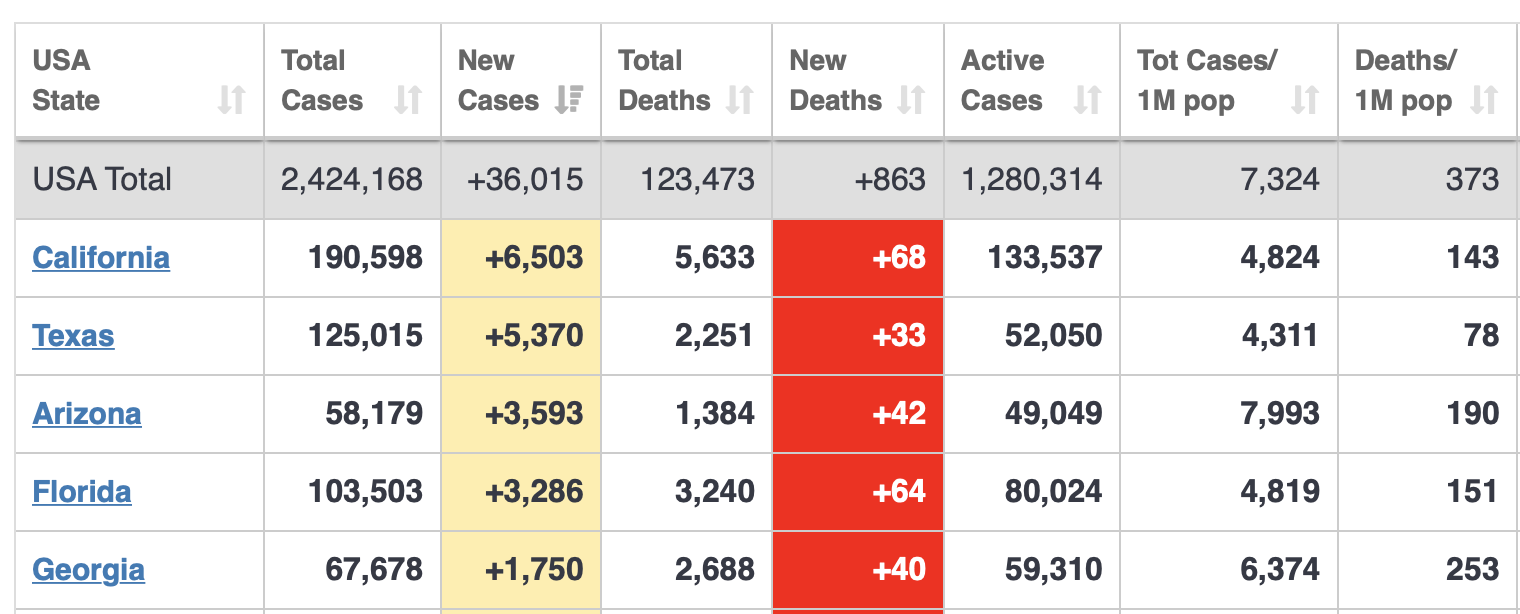Screen dimensions: 1520x614
Task: Open the Florida state link
Action: click(82, 492)
